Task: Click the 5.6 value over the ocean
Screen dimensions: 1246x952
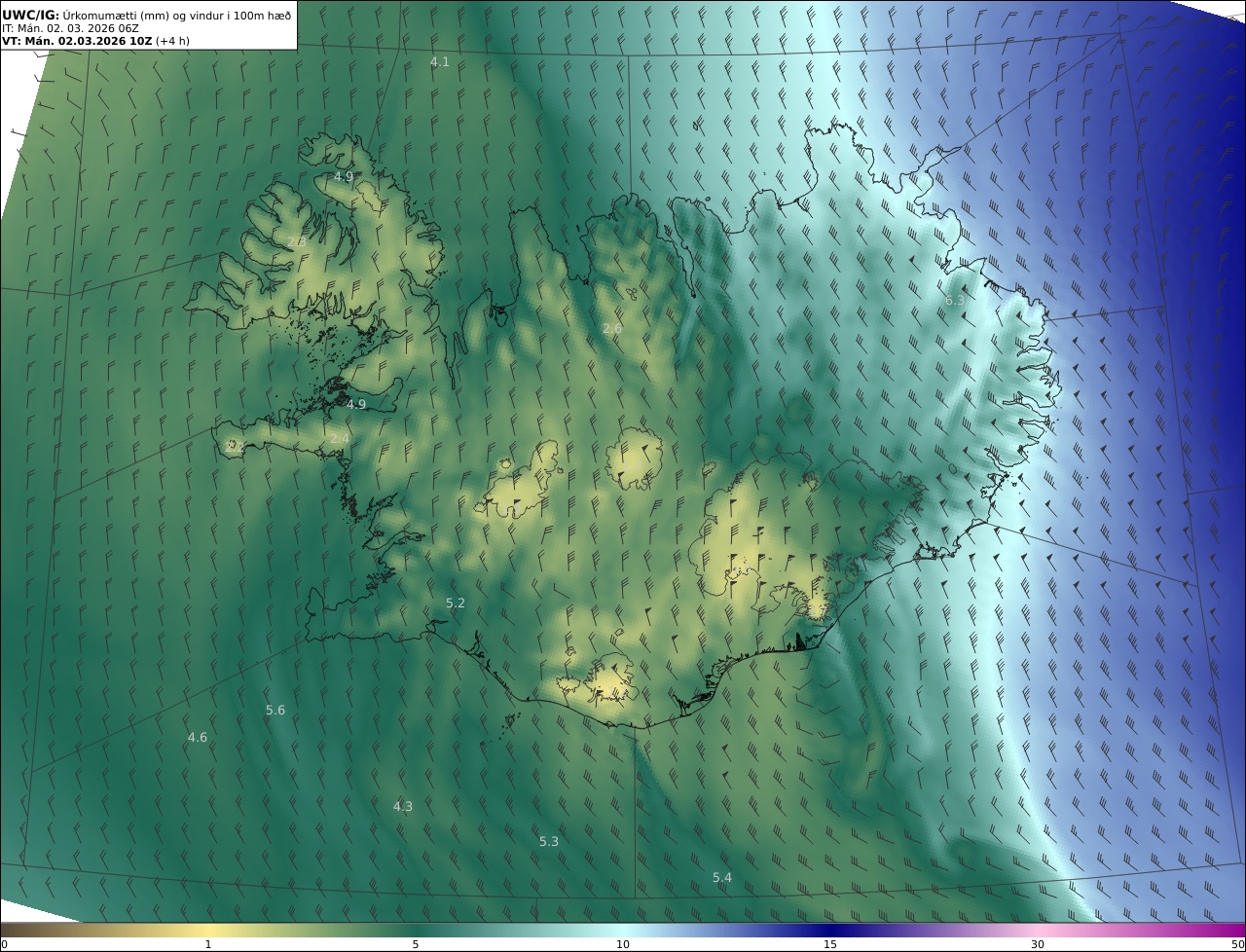Action: pos(275,711)
